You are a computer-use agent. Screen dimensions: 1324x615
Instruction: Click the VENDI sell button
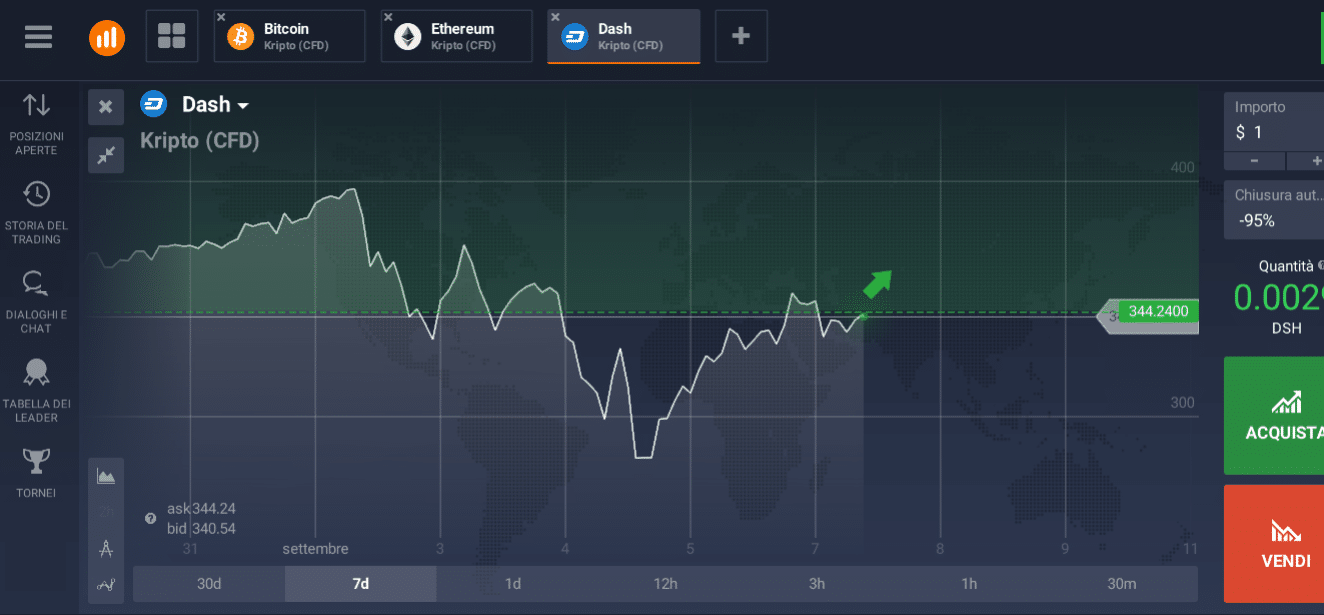[1274, 544]
